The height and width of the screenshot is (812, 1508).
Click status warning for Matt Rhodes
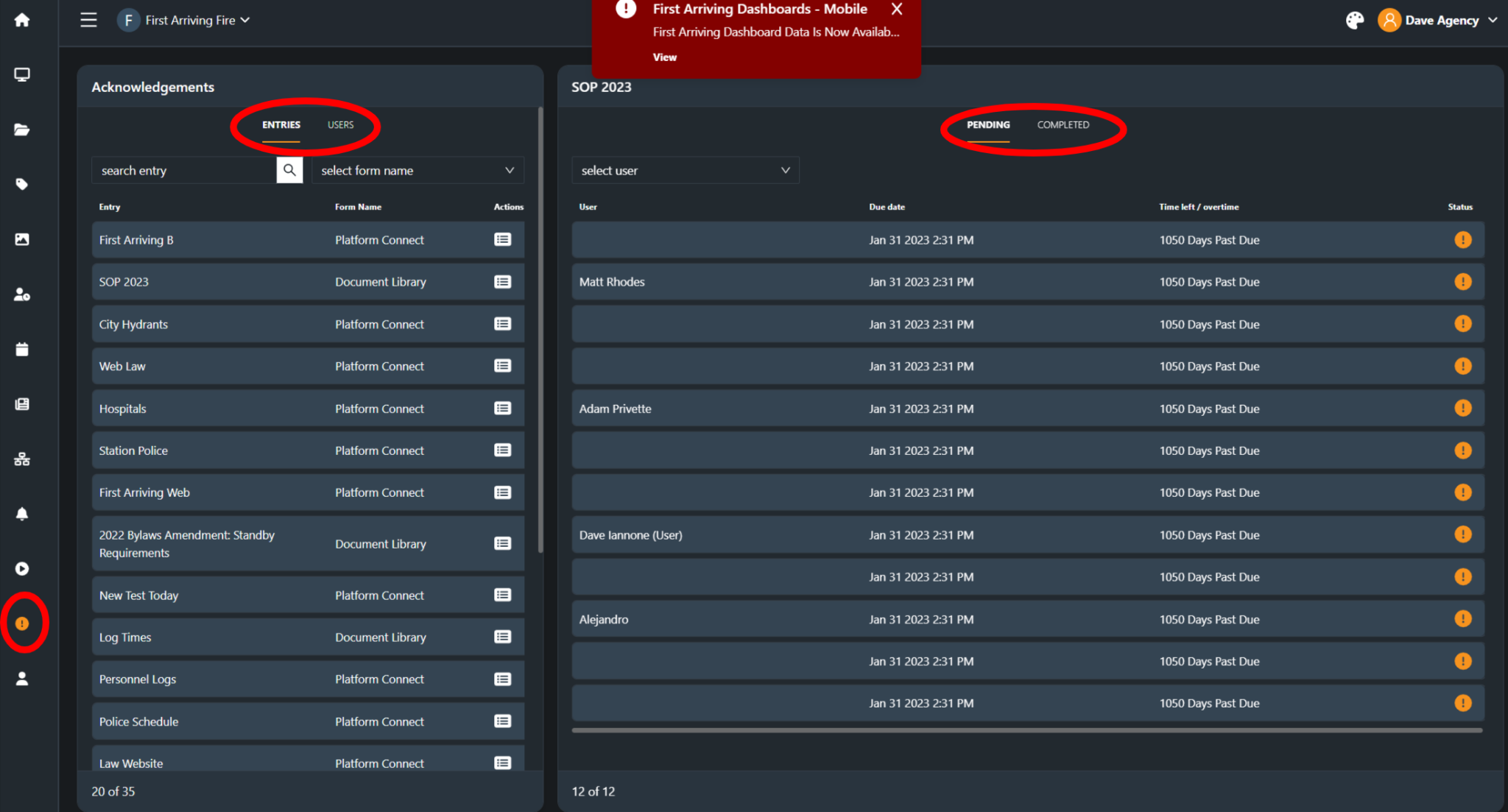pos(1462,282)
